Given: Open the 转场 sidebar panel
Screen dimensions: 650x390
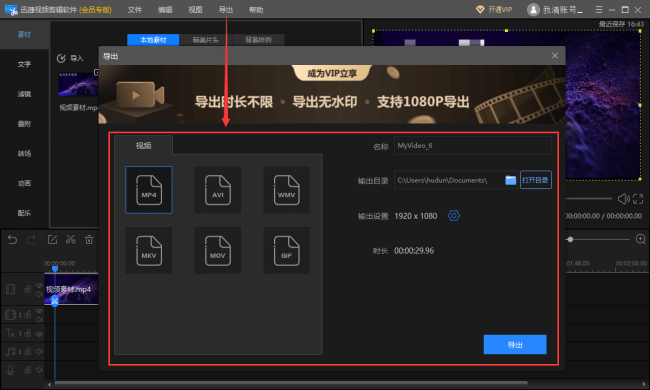Looking at the screenshot, I should (24, 153).
